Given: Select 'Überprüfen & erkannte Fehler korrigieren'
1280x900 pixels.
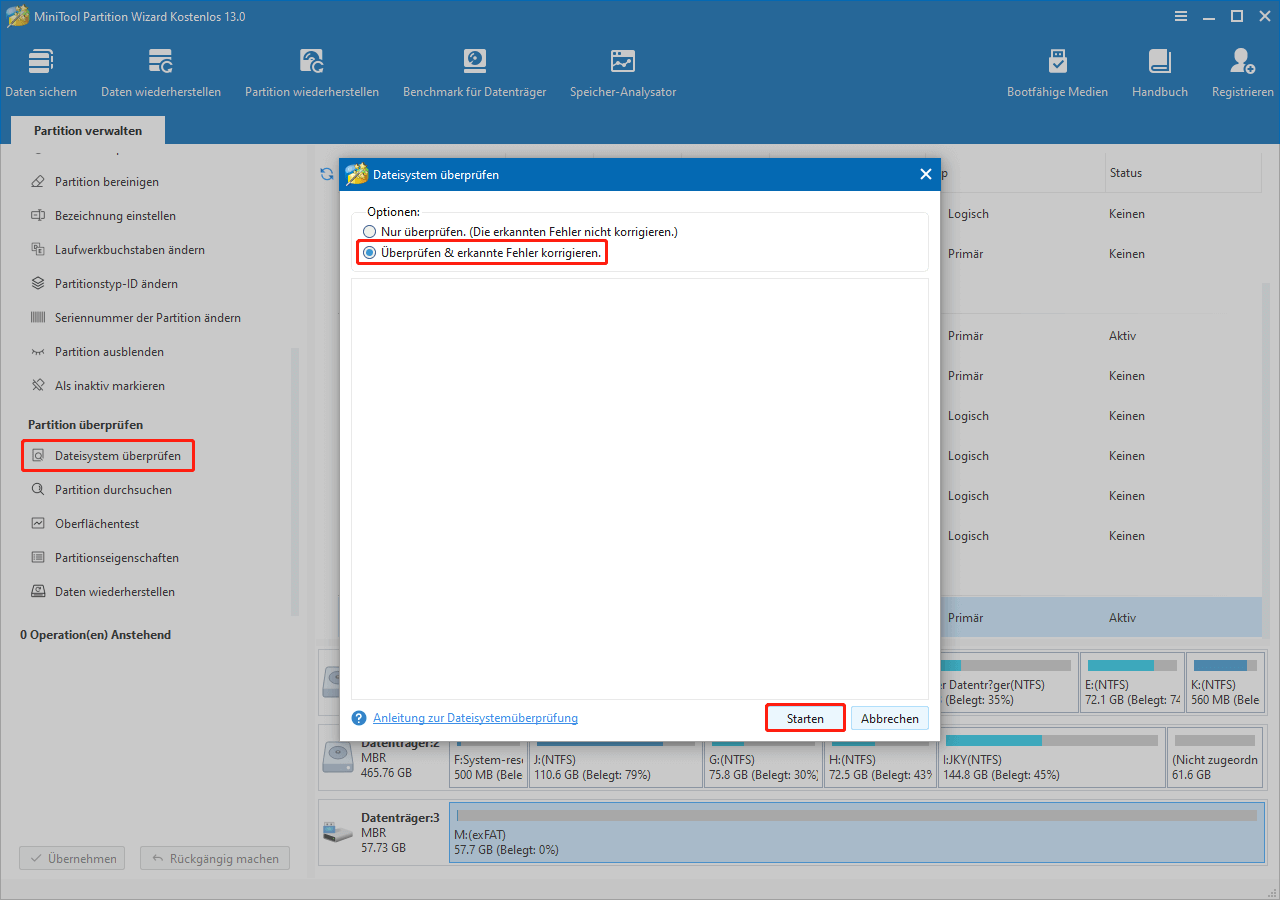Looking at the screenshot, I should pyautogui.click(x=369, y=252).
